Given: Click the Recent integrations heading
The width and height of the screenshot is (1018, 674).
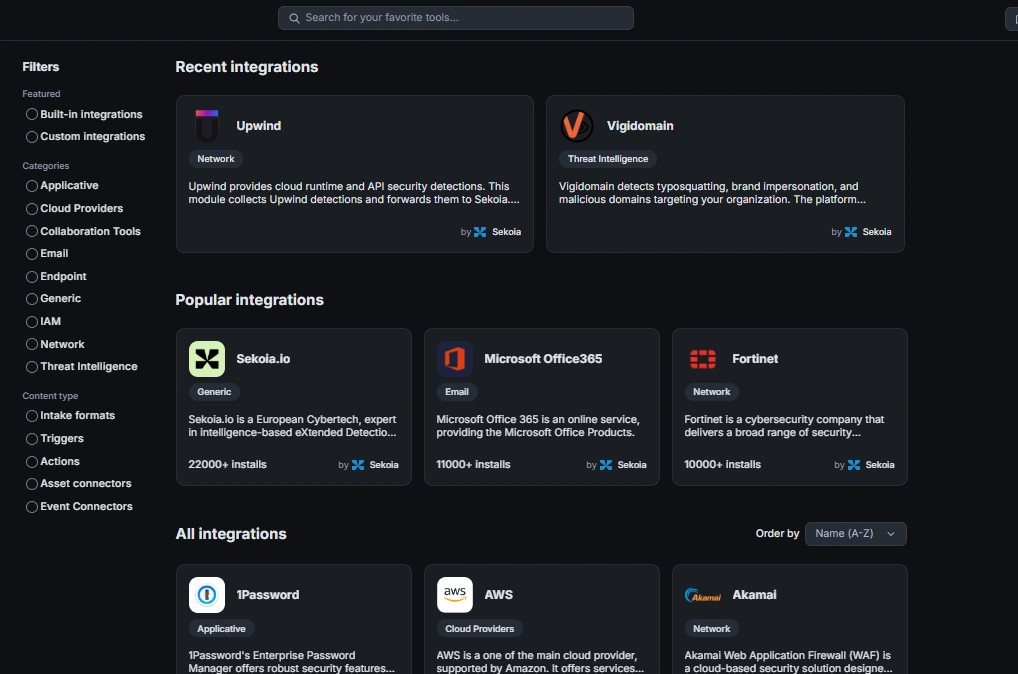Looking at the screenshot, I should tap(247, 67).
